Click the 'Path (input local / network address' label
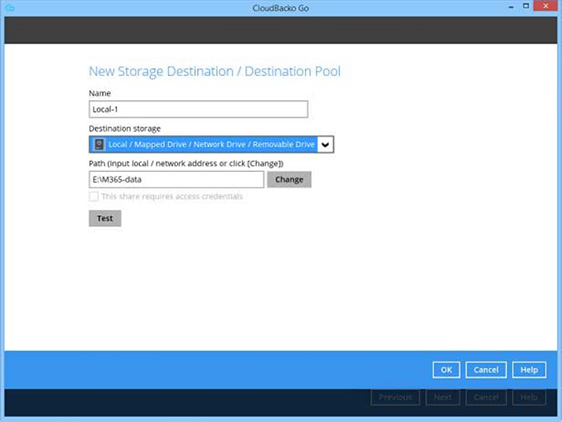562x422 pixels. pos(186,163)
